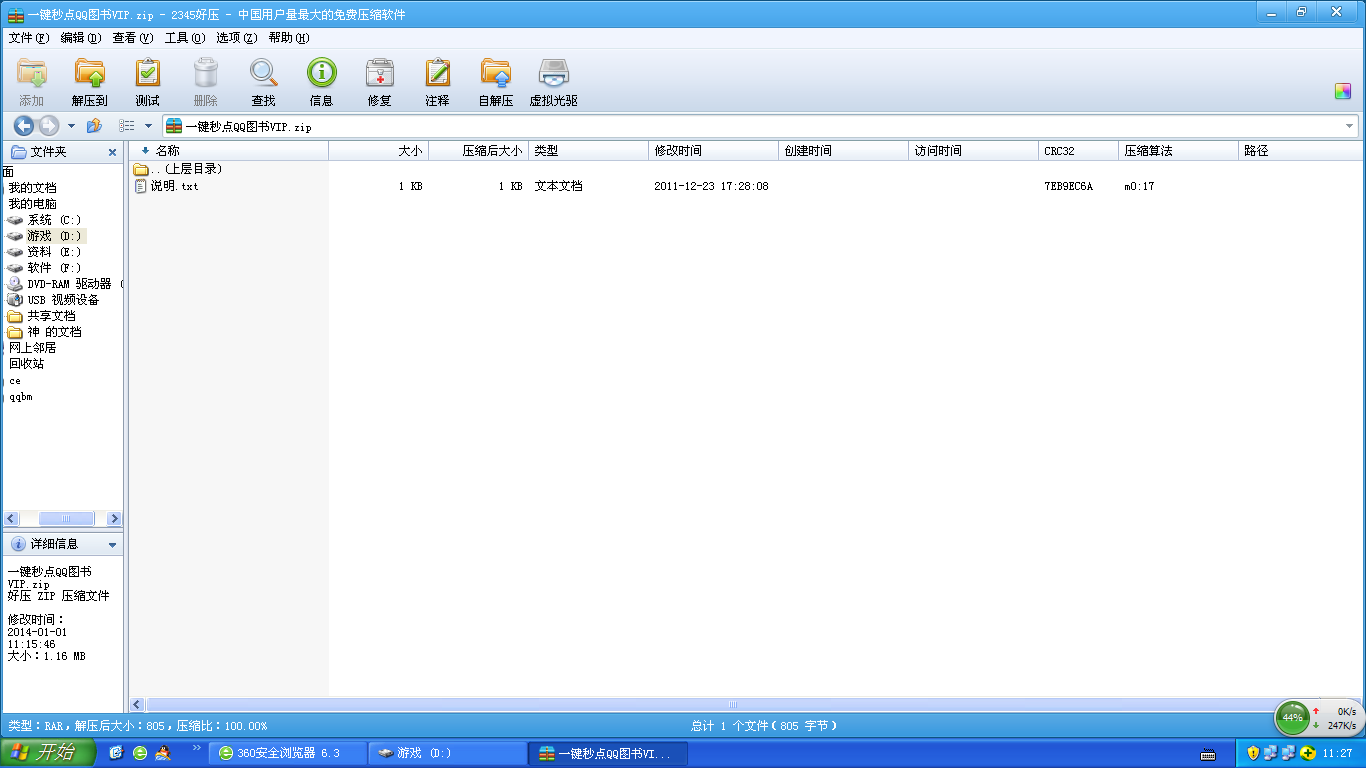Open the 虚拟光驱 (Virtual drive) tool
This screenshot has width=1366, height=768.
[x=553, y=82]
